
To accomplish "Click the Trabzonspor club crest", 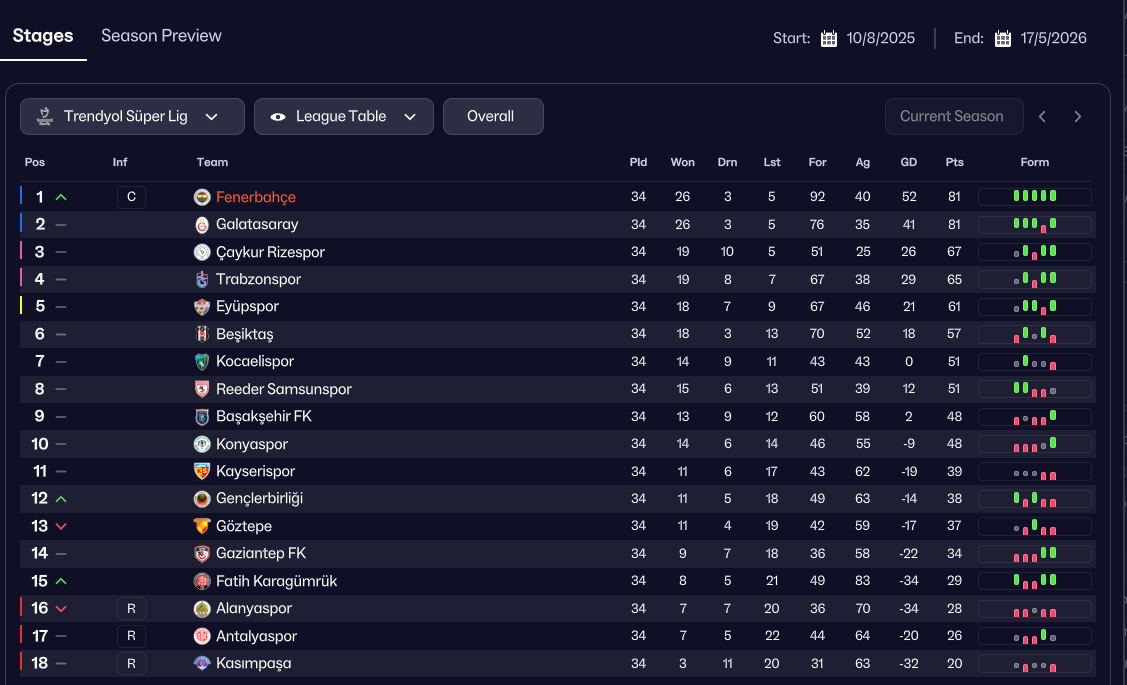I will pos(202,280).
